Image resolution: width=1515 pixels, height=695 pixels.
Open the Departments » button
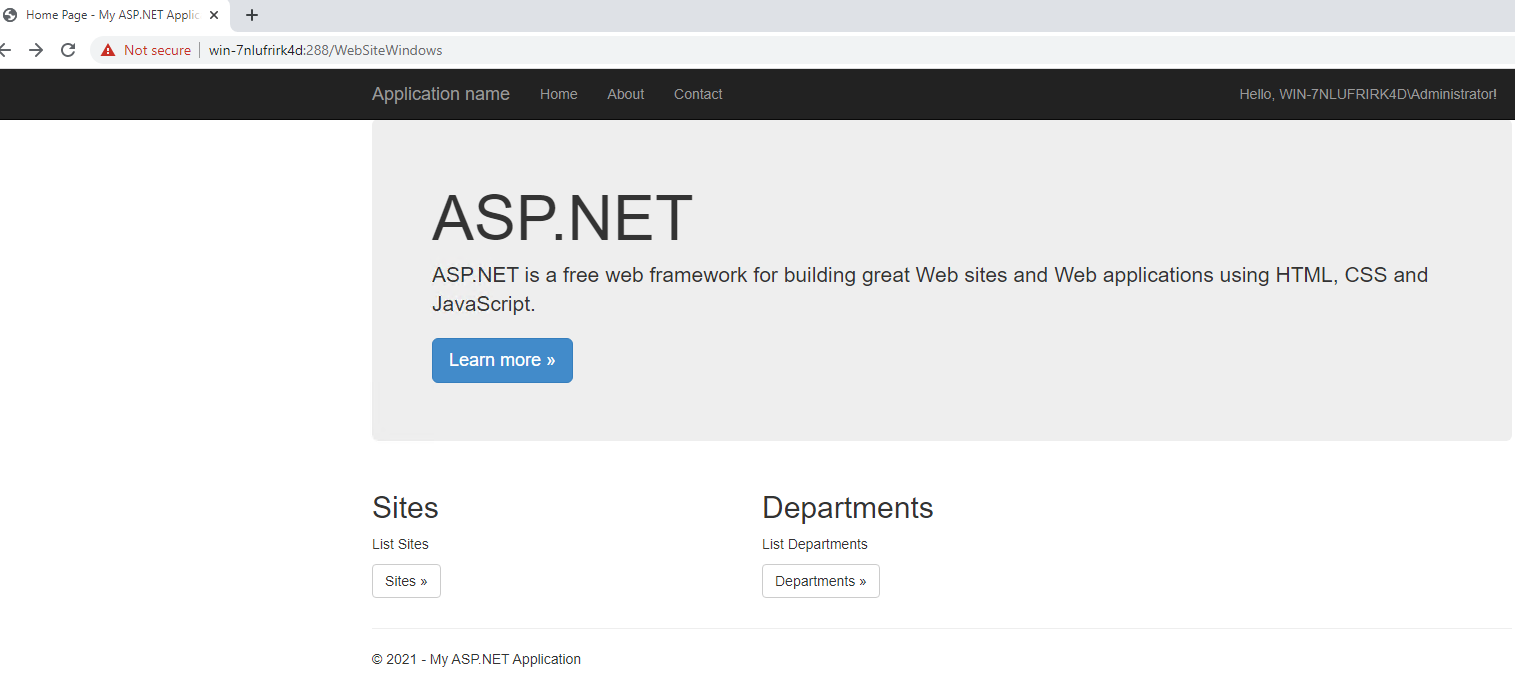[821, 581]
